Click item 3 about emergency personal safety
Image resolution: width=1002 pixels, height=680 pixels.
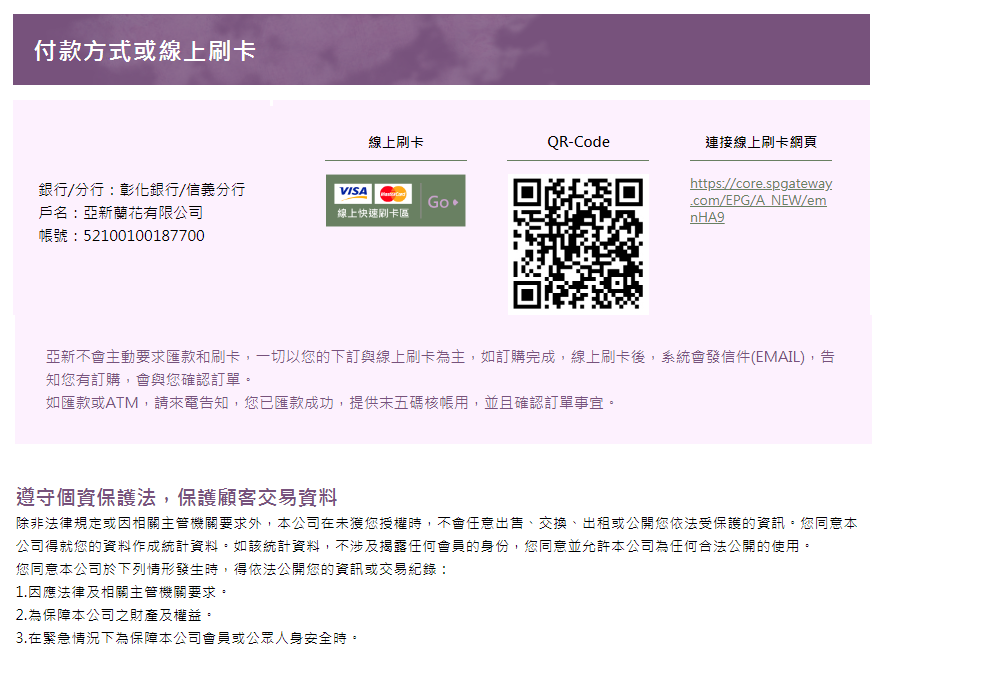pos(187,638)
